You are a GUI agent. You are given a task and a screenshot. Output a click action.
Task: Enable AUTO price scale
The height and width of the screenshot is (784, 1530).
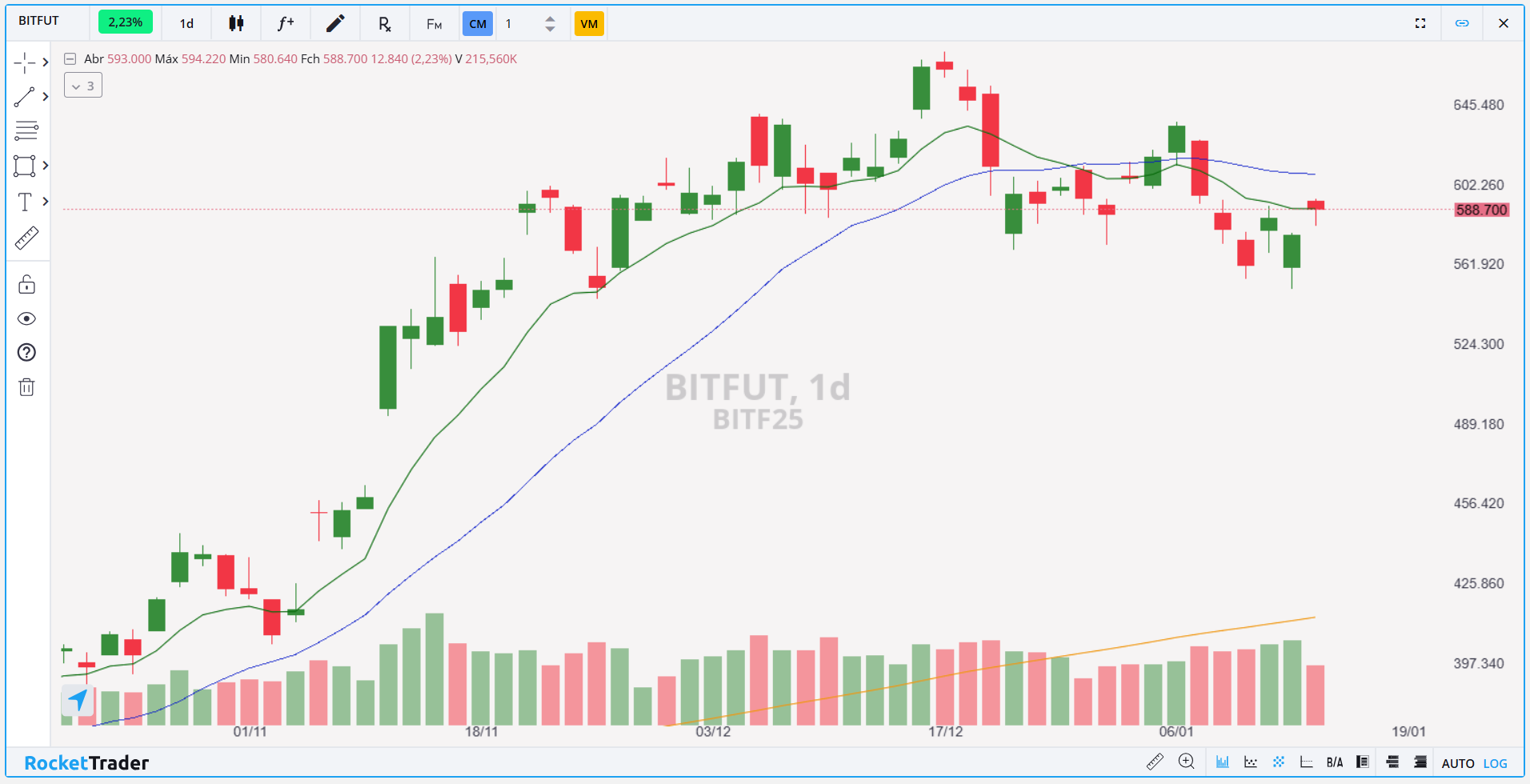[1458, 764]
